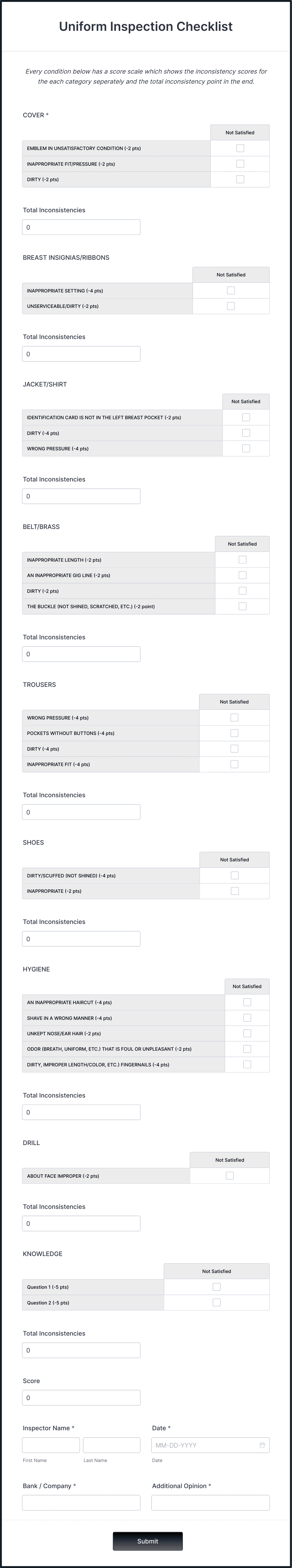
Task: Mark Wrong Pressure under Jacket/Shirt
Action: coord(246,448)
